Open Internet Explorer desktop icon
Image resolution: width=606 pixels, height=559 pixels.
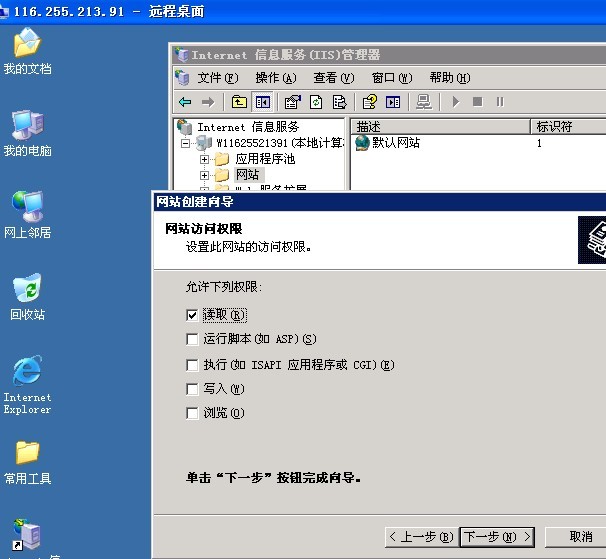click(27, 371)
